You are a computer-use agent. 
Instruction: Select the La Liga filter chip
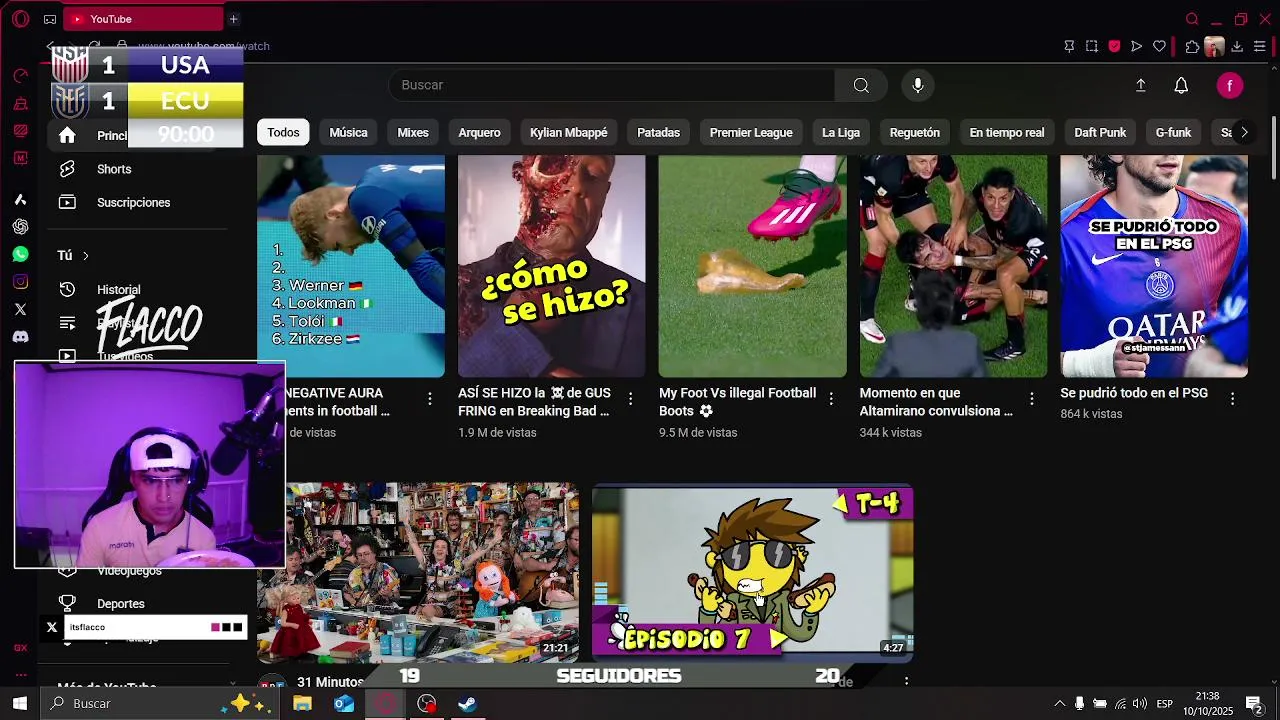point(841,132)
